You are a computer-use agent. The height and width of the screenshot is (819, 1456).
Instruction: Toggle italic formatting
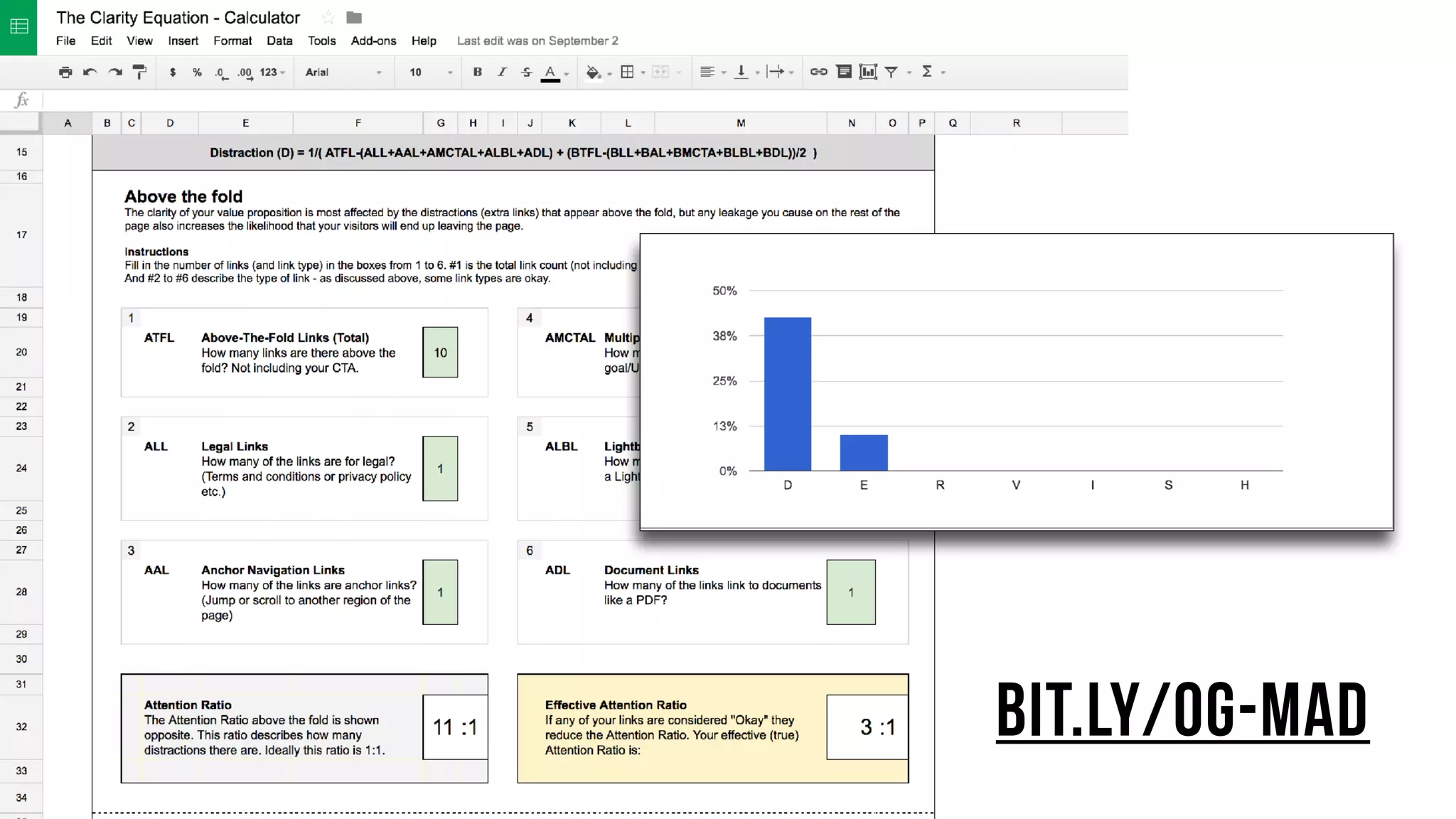click(502, 72)
